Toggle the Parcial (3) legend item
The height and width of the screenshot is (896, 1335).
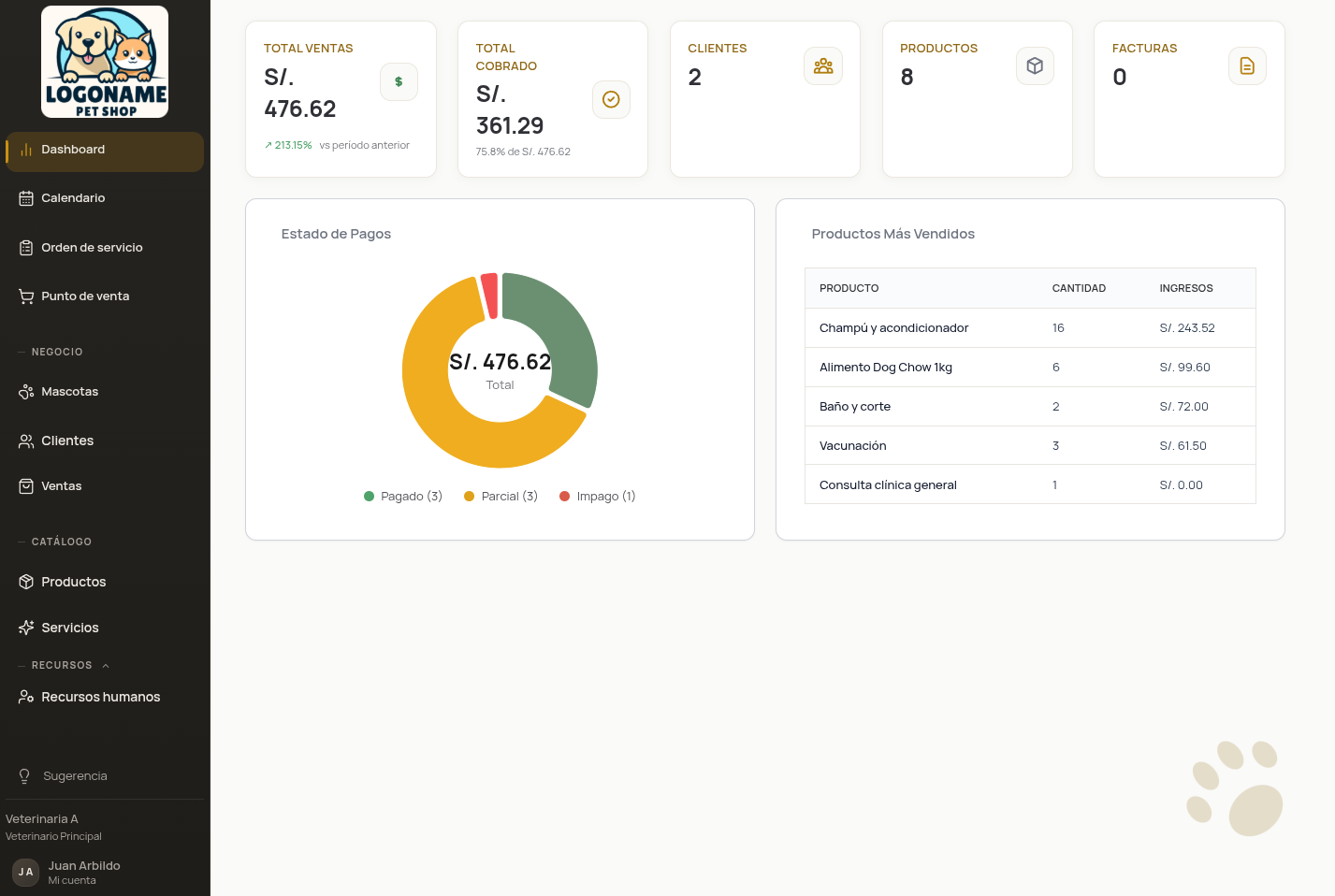[501, 497]
